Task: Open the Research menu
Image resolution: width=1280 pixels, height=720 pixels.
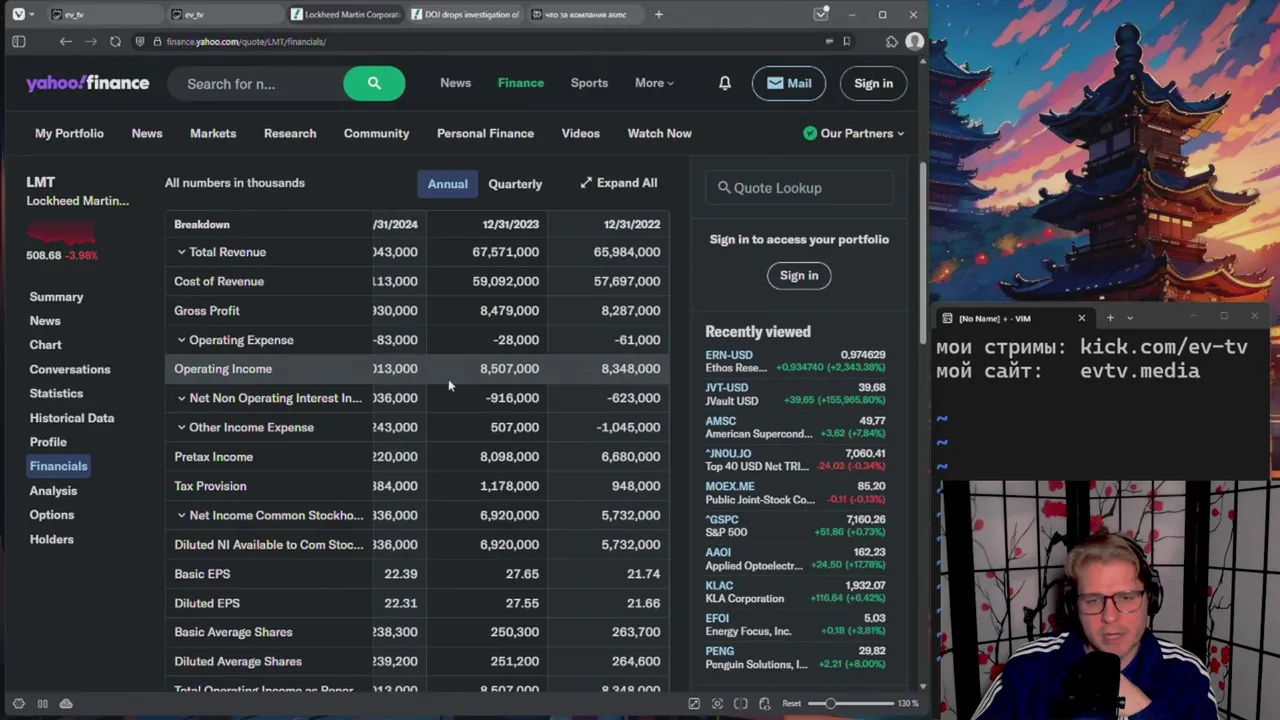Action: coord(290,133)
